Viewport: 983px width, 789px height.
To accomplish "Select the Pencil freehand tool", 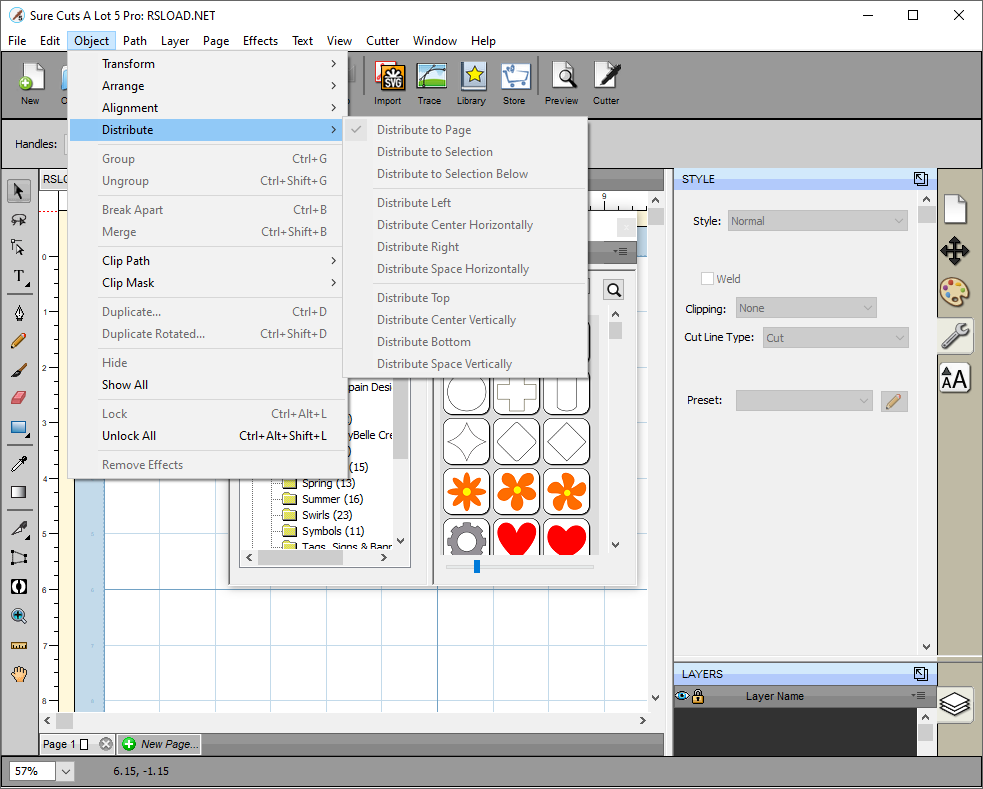I will 19,341.
